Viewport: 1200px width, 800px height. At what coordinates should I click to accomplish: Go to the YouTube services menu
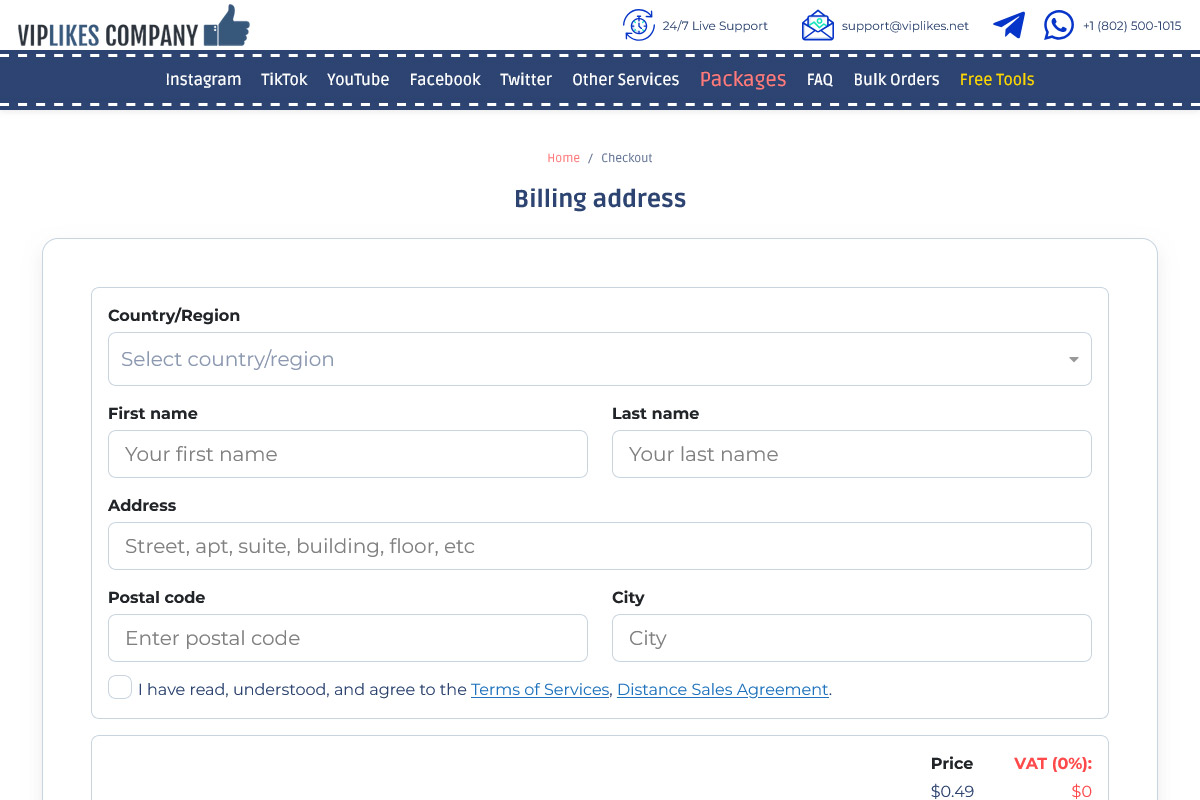(358, 80)
